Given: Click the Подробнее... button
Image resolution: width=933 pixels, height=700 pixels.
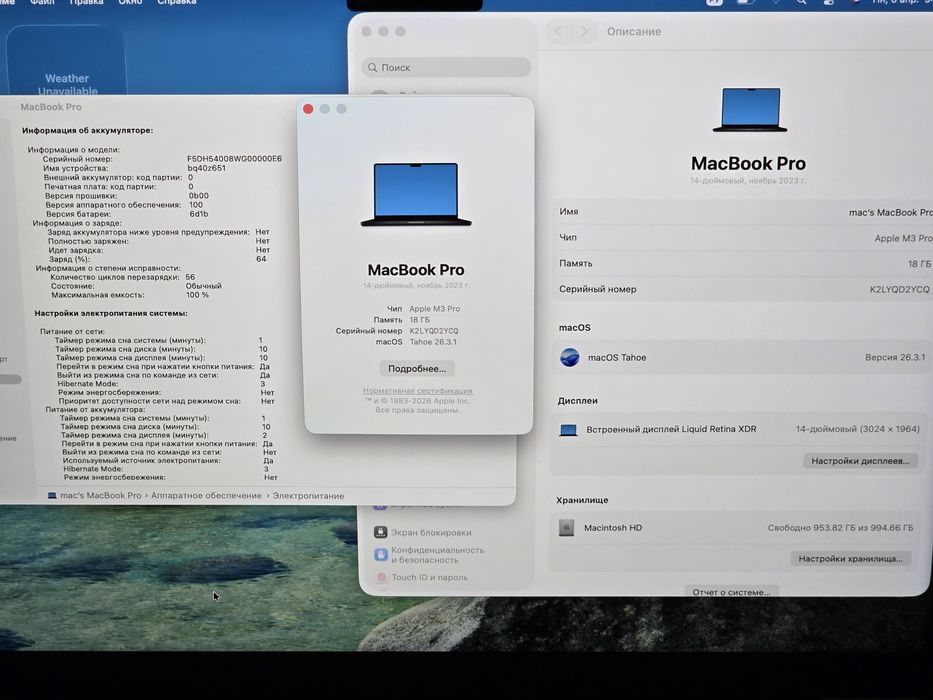Looking at the screenshot, I should 417,368.
